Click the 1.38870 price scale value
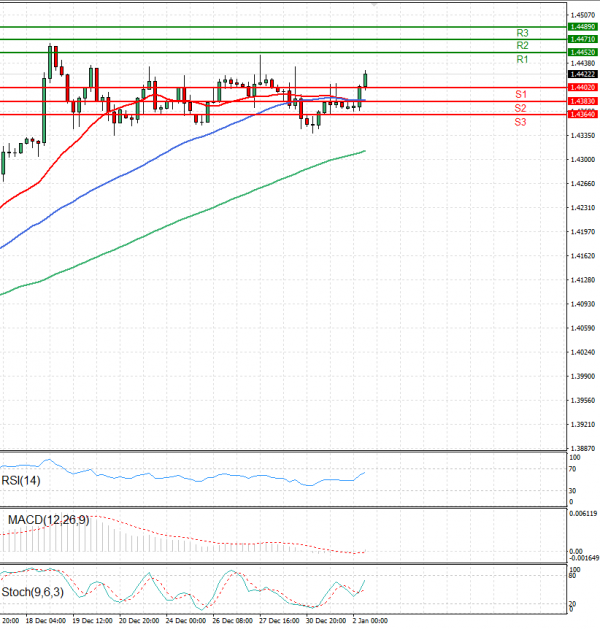600x629 pixels. click(583, 448)
